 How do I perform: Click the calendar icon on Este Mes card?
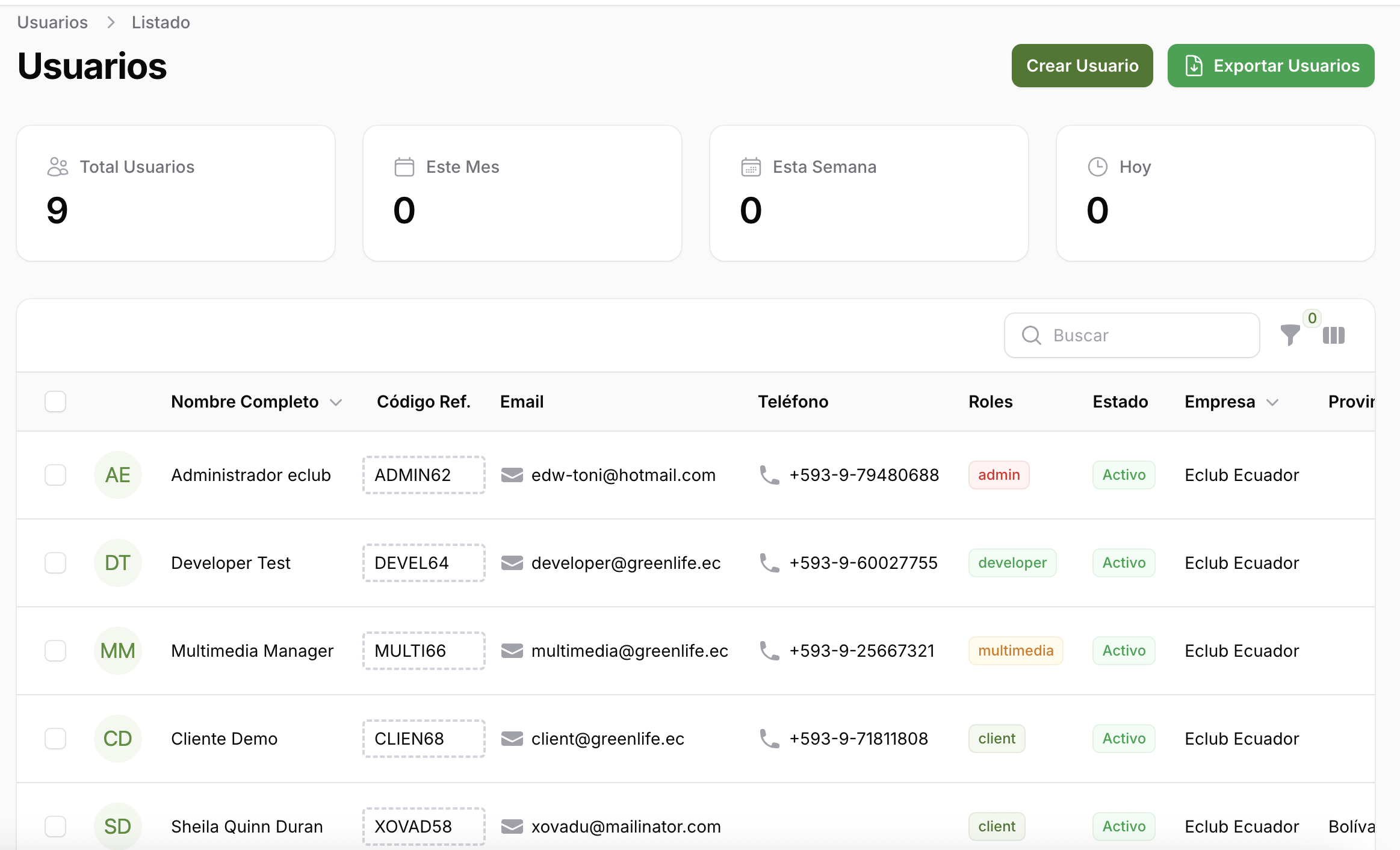click(404, 167)
